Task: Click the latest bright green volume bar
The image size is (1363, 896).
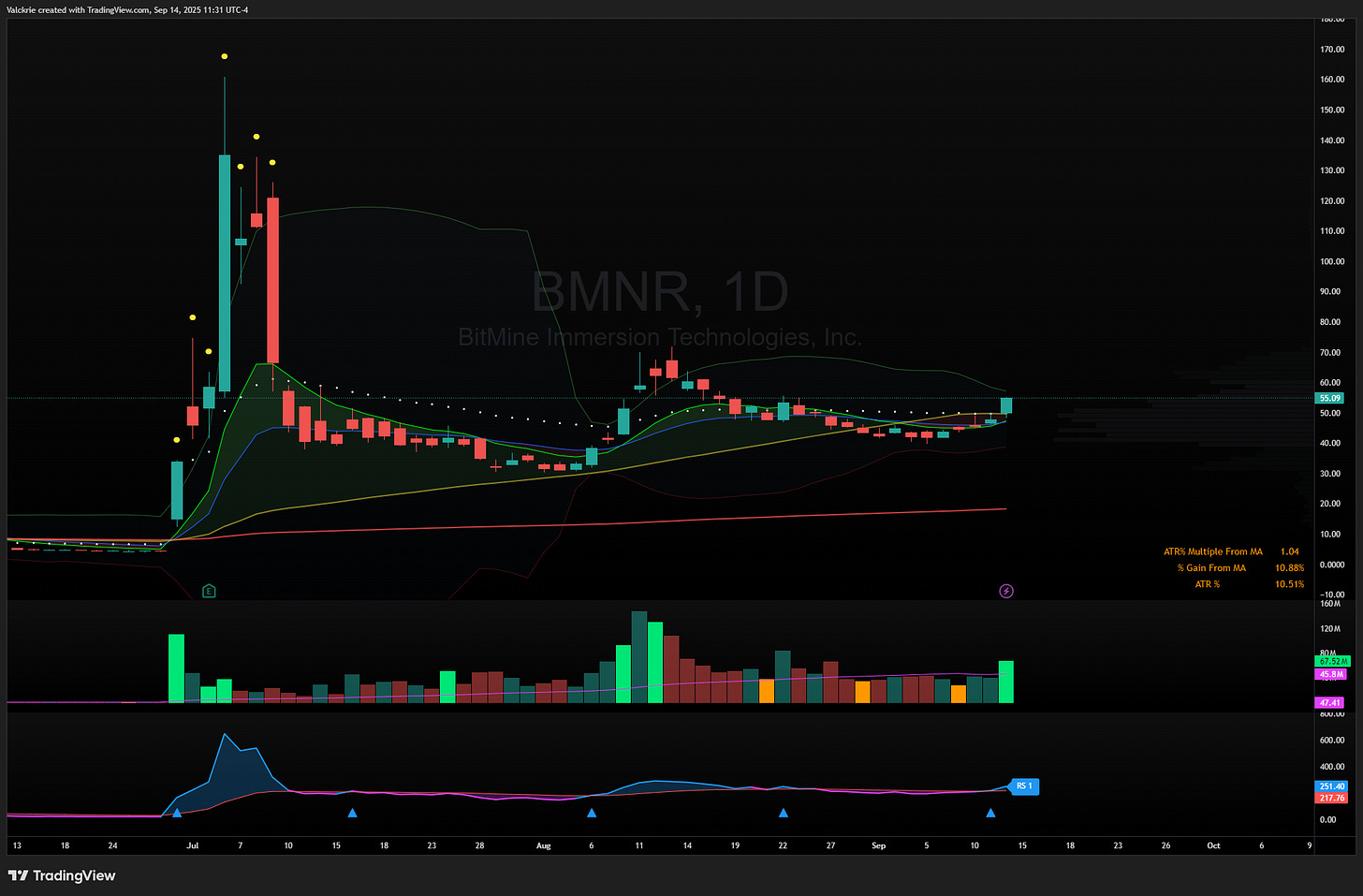Action: (1006, 682)
